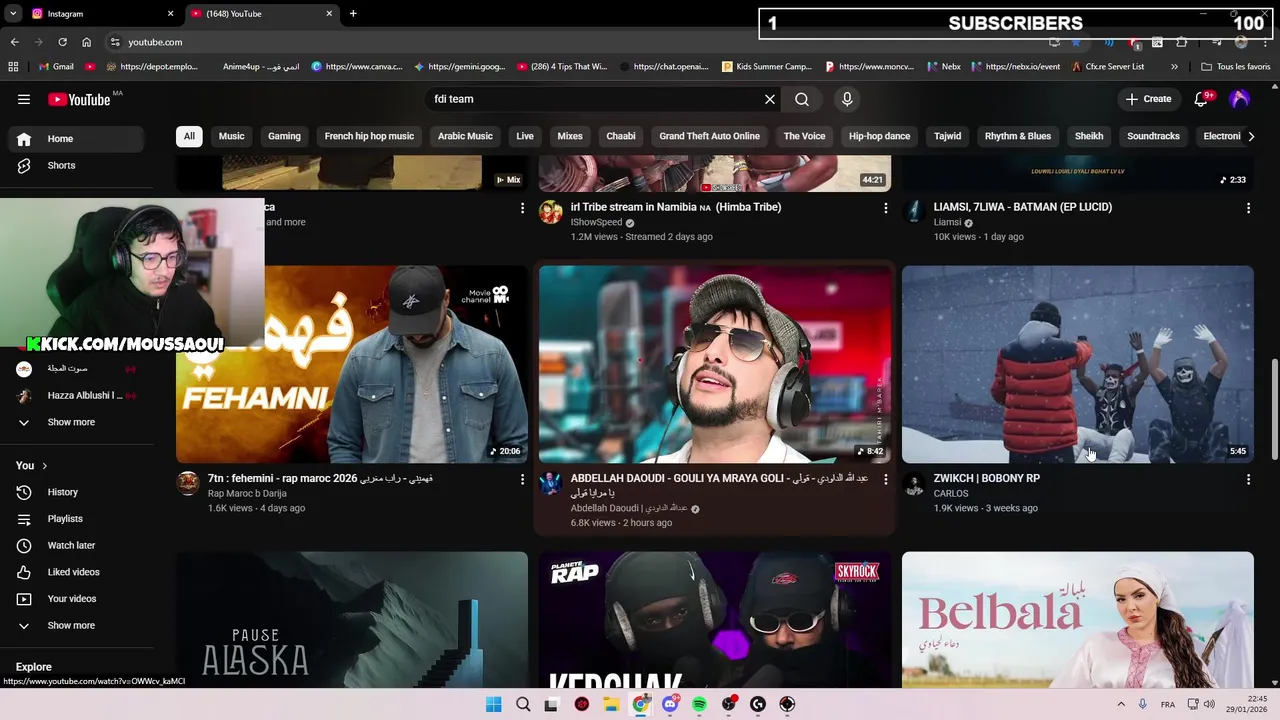Click the Liamsi channel name
The width and height of the screenshot is (1280, 720).
947,222
